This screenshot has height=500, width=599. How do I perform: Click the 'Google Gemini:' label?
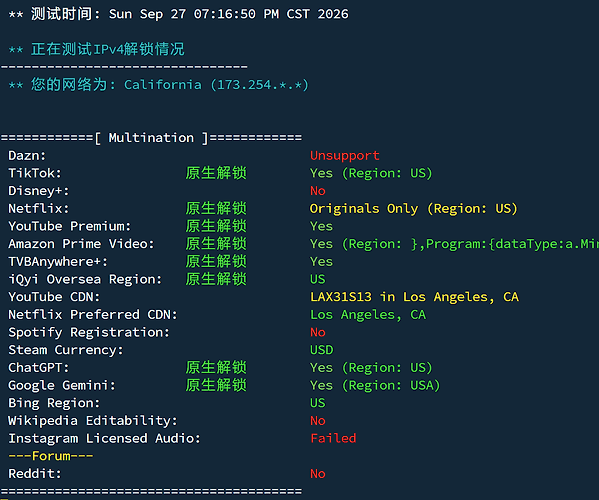tap(62, 385)
